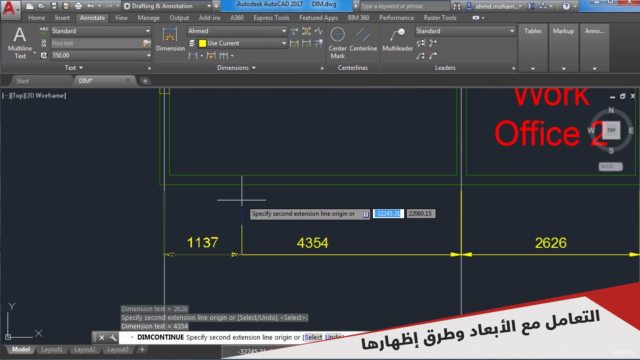
Task: Click the dimension layer override icon
Action: [x=192, y=43]
